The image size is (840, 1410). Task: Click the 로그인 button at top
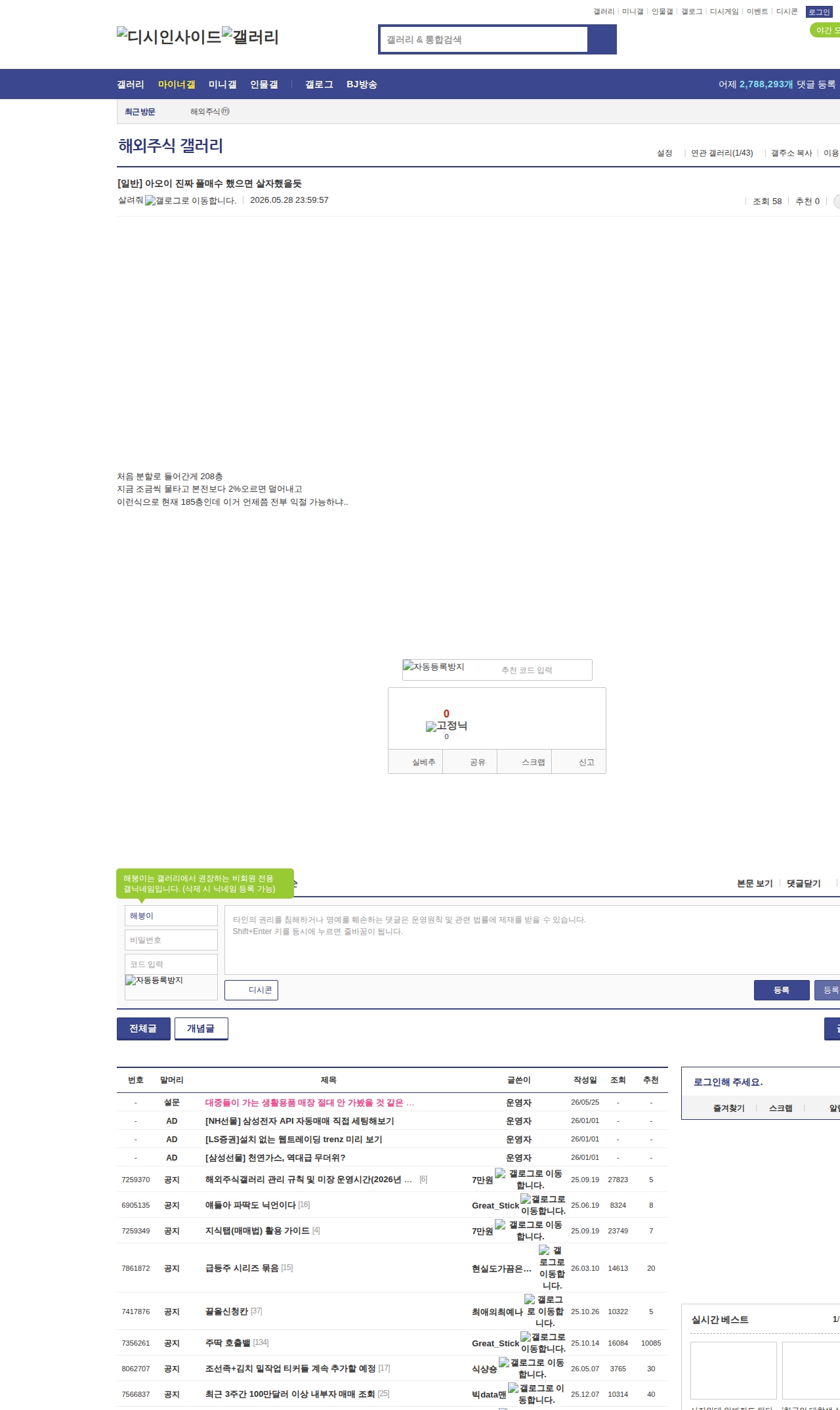coord(819,12)
